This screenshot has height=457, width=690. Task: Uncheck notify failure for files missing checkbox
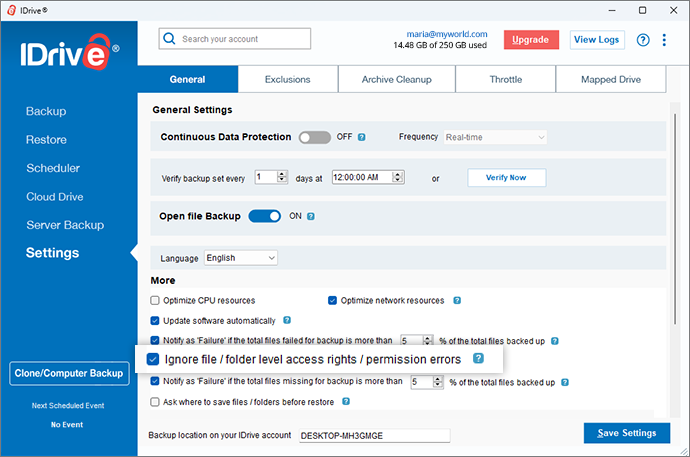[x=155, y=381]
